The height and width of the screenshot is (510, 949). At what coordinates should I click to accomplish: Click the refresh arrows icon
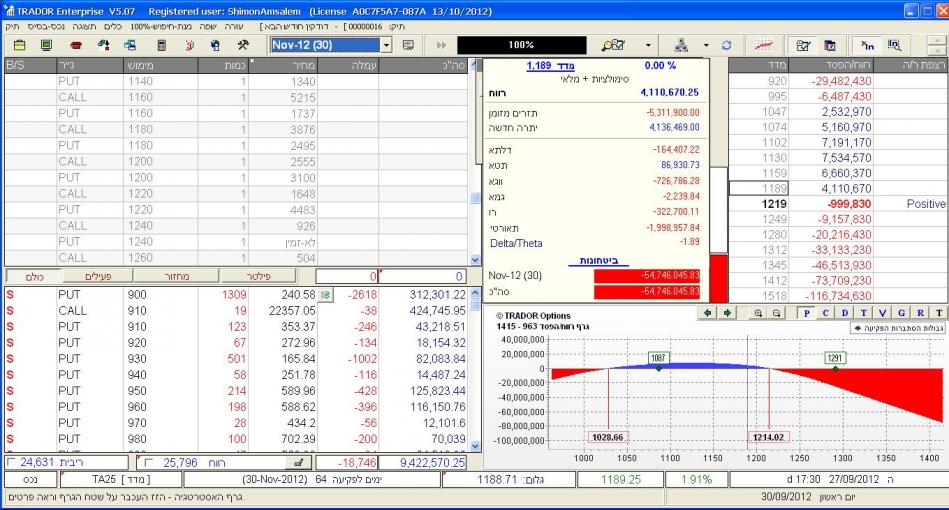(727, 46)
